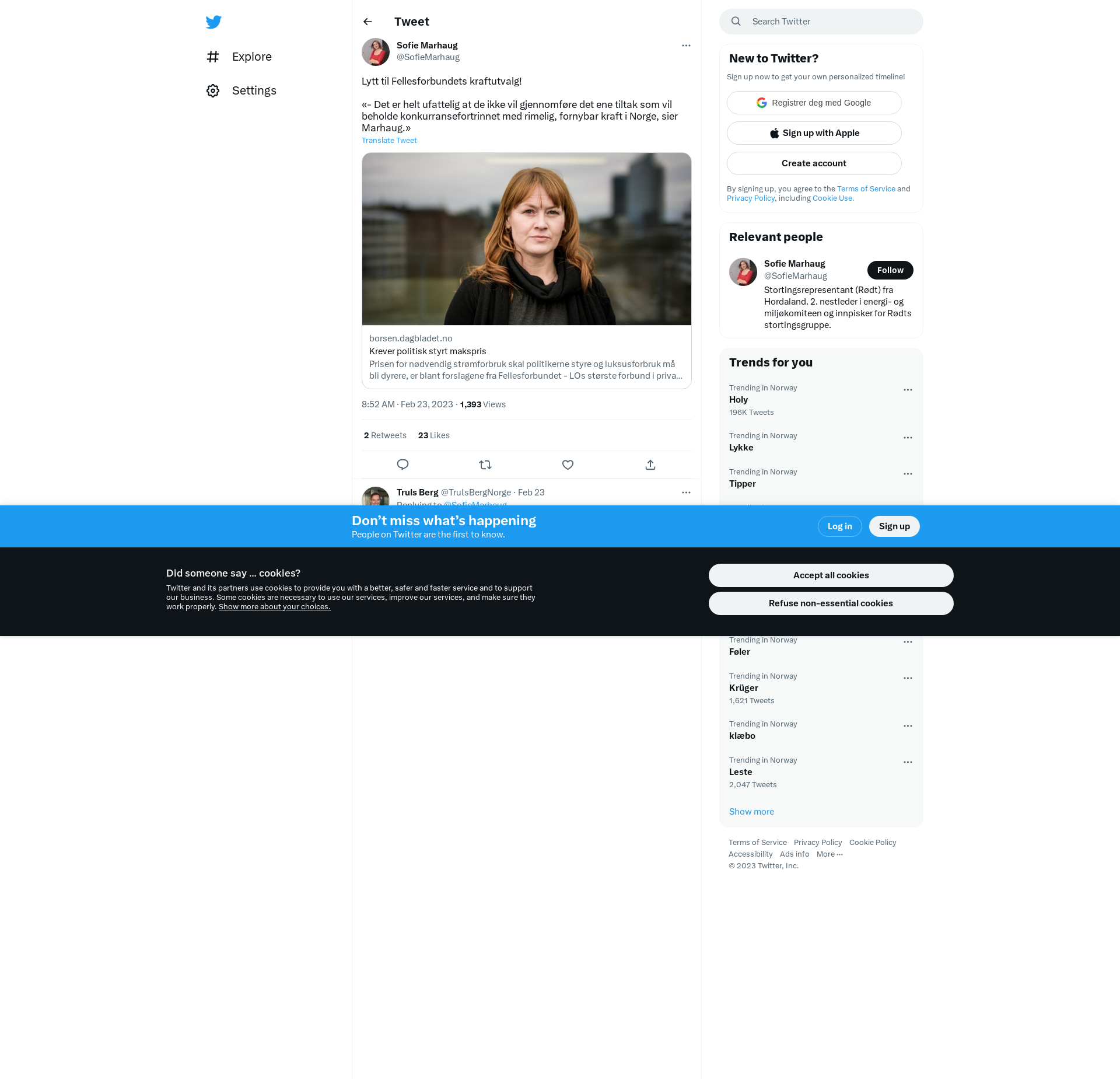The width and height of the screenshot is (1120, 1079).
Task: View the 23 Likes list
Action: pos(434,435)
